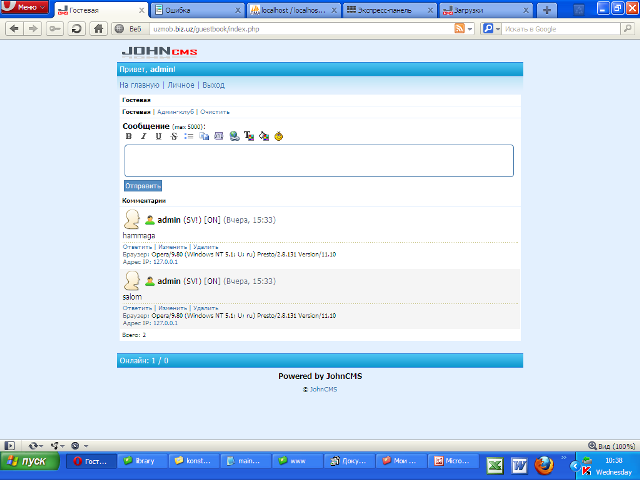Open the JohnCMS copyright footer link
The image size is (640, 480).
[x=323, y=389]
